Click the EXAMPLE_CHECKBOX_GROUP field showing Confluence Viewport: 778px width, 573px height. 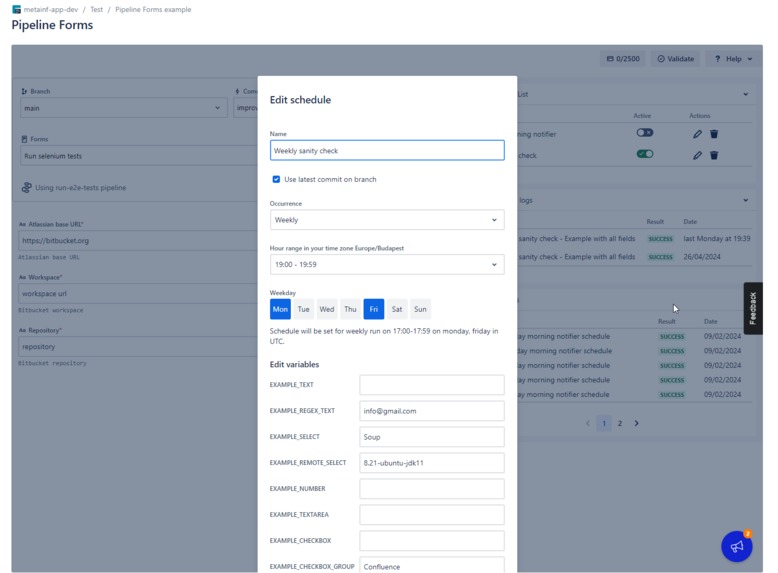pos(432,566)
